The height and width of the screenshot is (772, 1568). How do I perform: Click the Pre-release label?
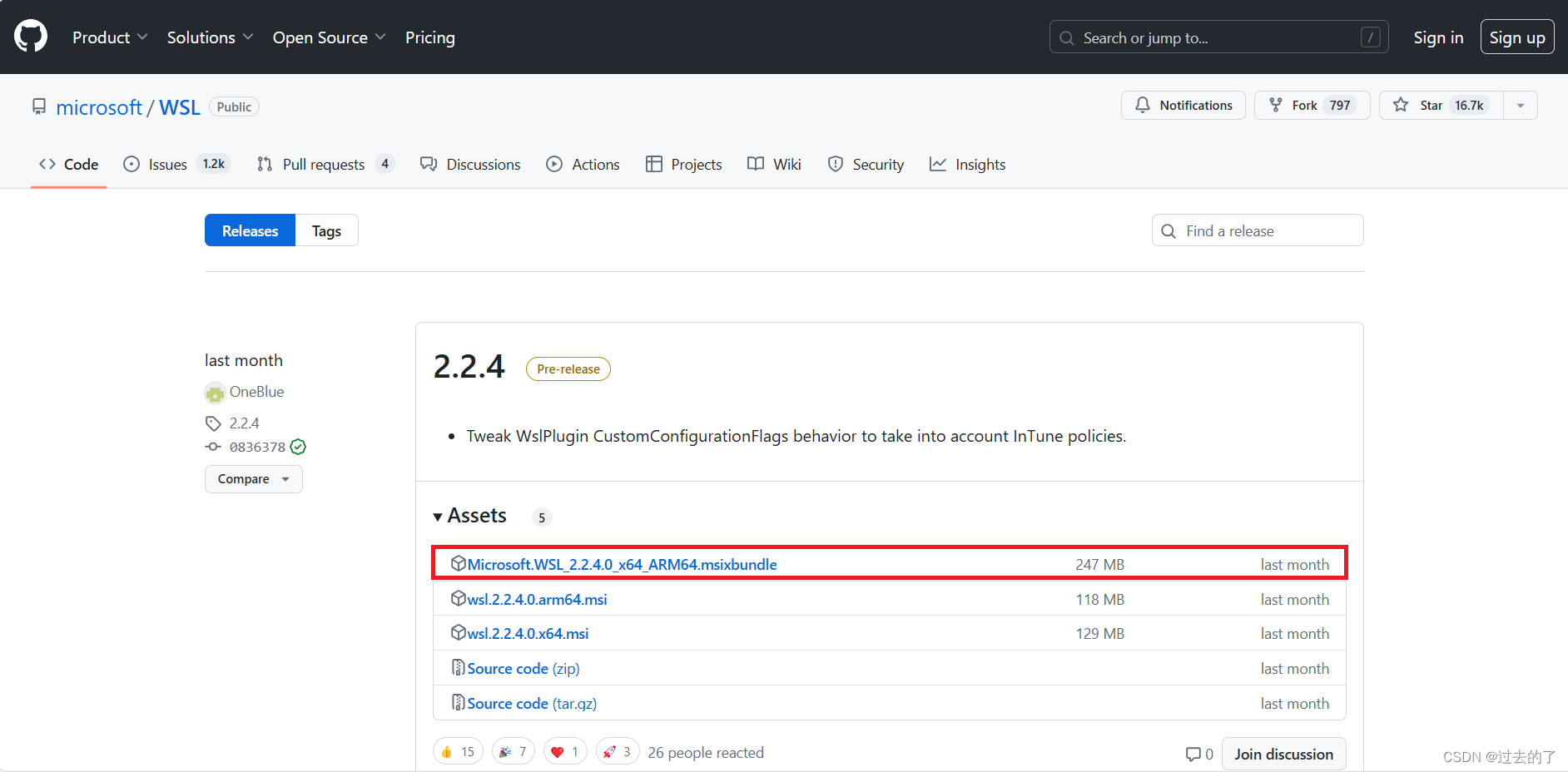pos(568,369)
